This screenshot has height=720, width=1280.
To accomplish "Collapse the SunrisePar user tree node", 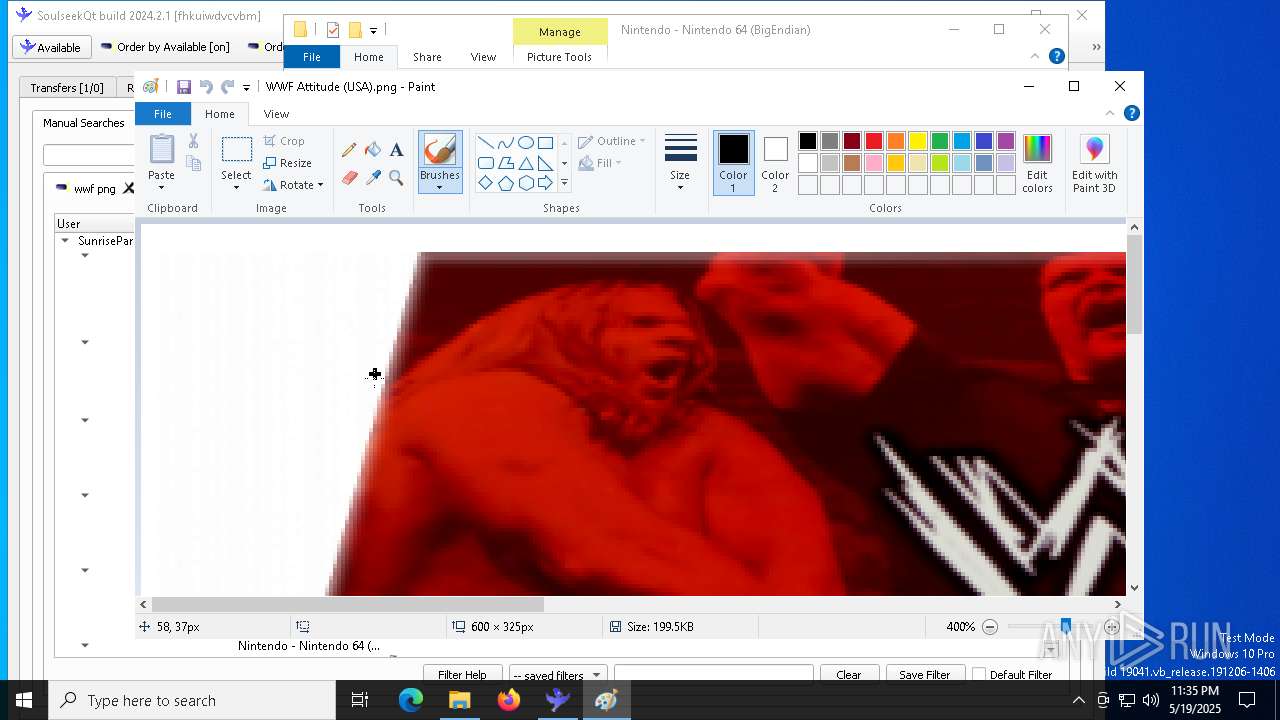I will [65, 241].
